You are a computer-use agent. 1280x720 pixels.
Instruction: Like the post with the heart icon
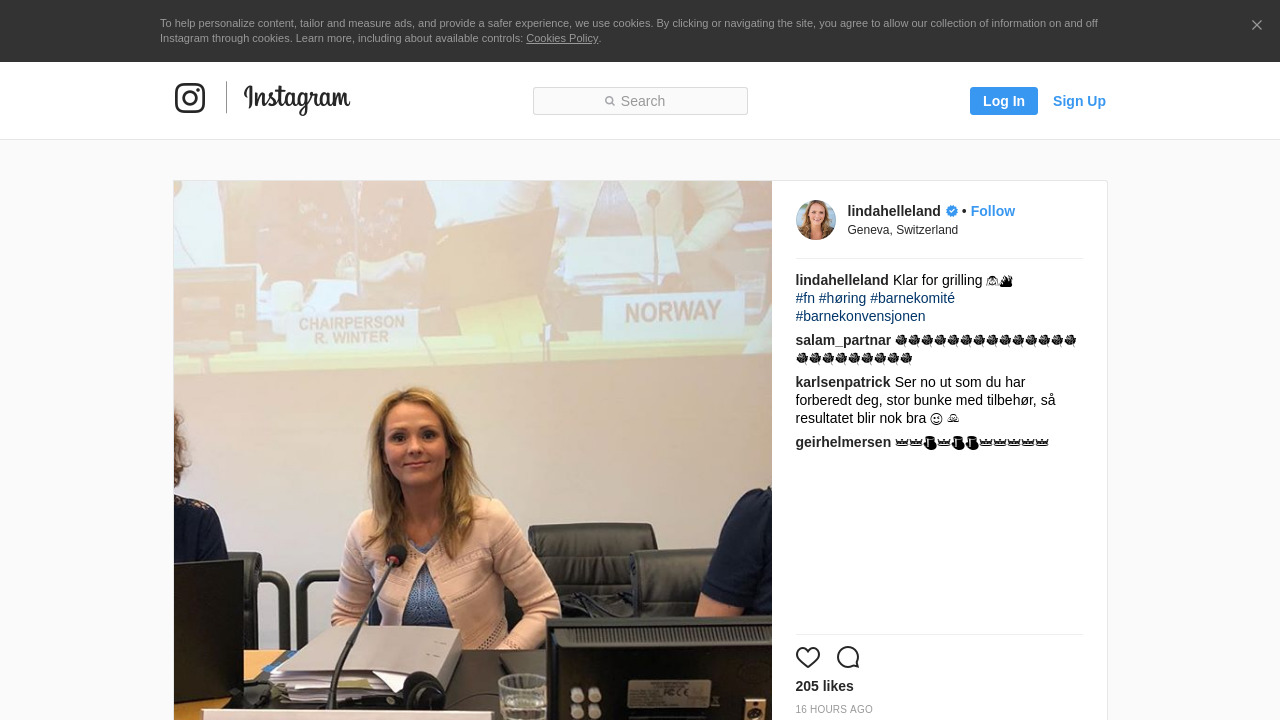pyautogui.click(x=808, y=657)
